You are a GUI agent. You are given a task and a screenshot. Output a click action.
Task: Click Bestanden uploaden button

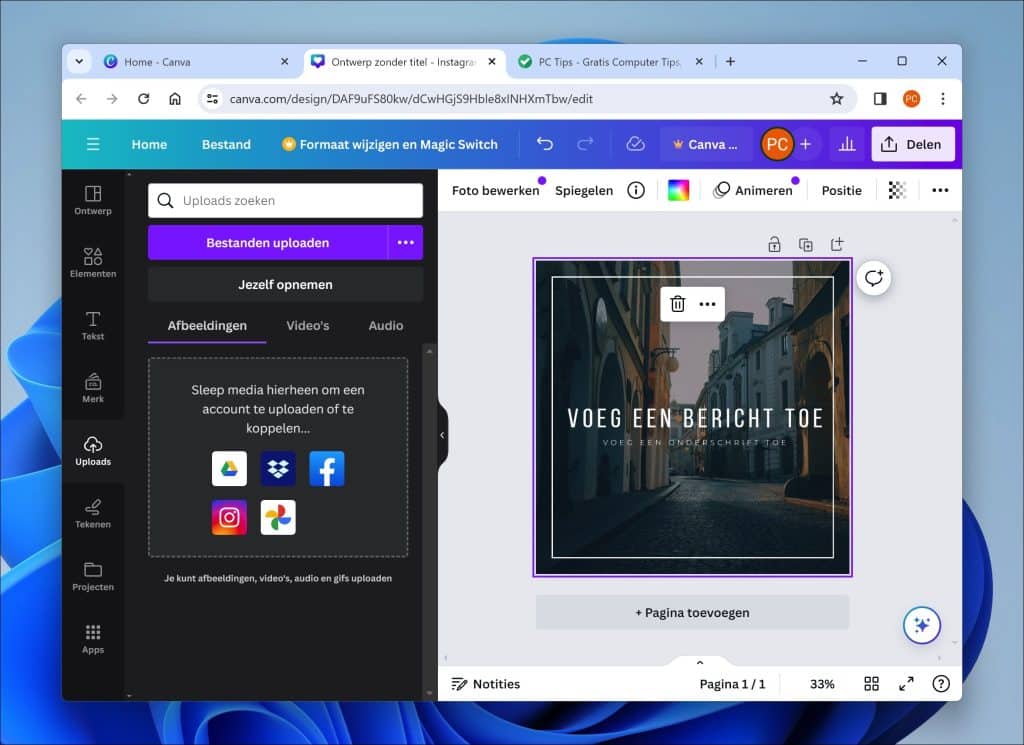coord(268,242)
